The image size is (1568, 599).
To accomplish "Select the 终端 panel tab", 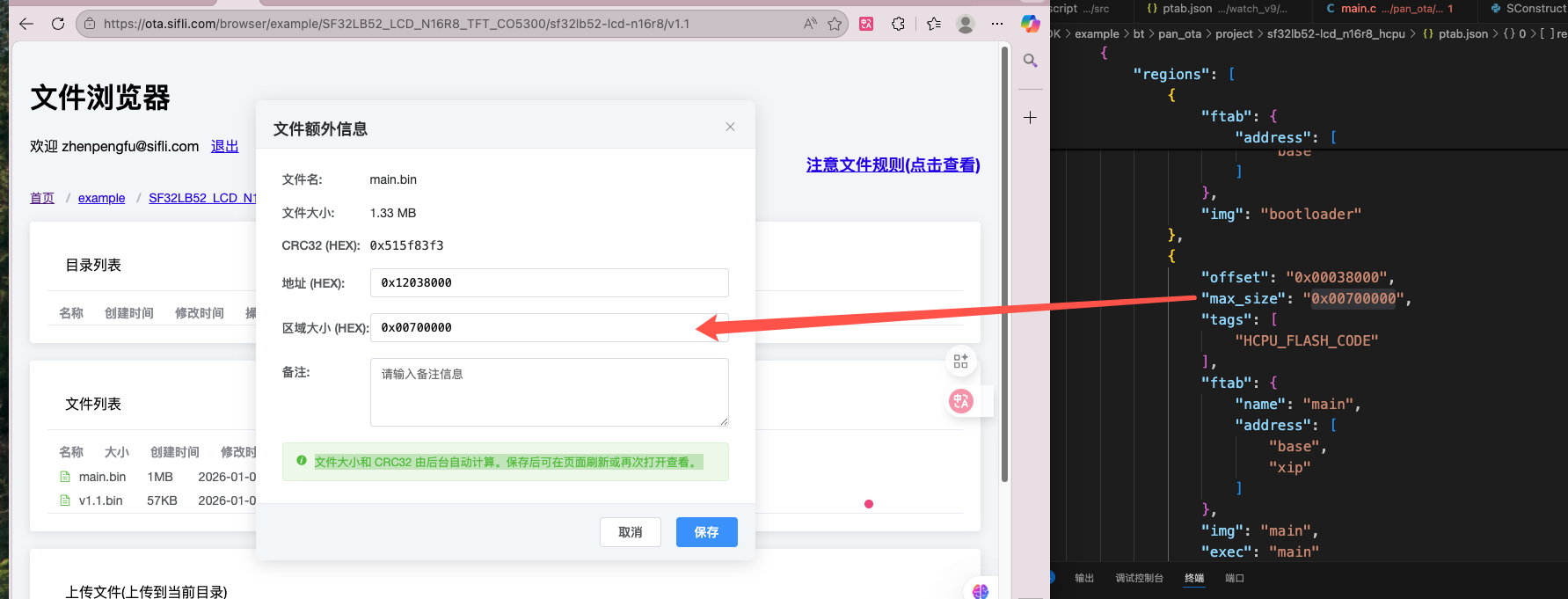I will tap(1193, 578).
